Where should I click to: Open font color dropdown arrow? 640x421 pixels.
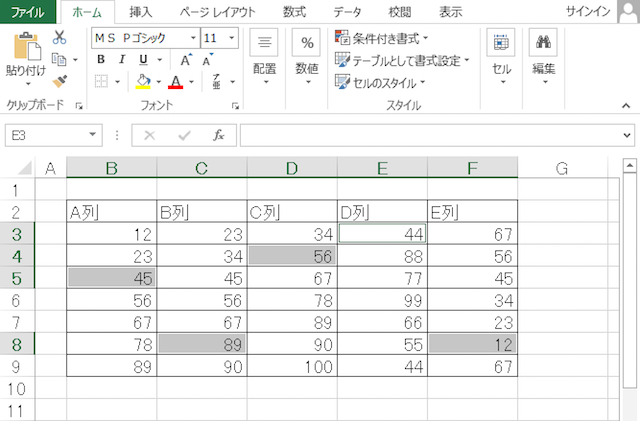coord(191,82)
